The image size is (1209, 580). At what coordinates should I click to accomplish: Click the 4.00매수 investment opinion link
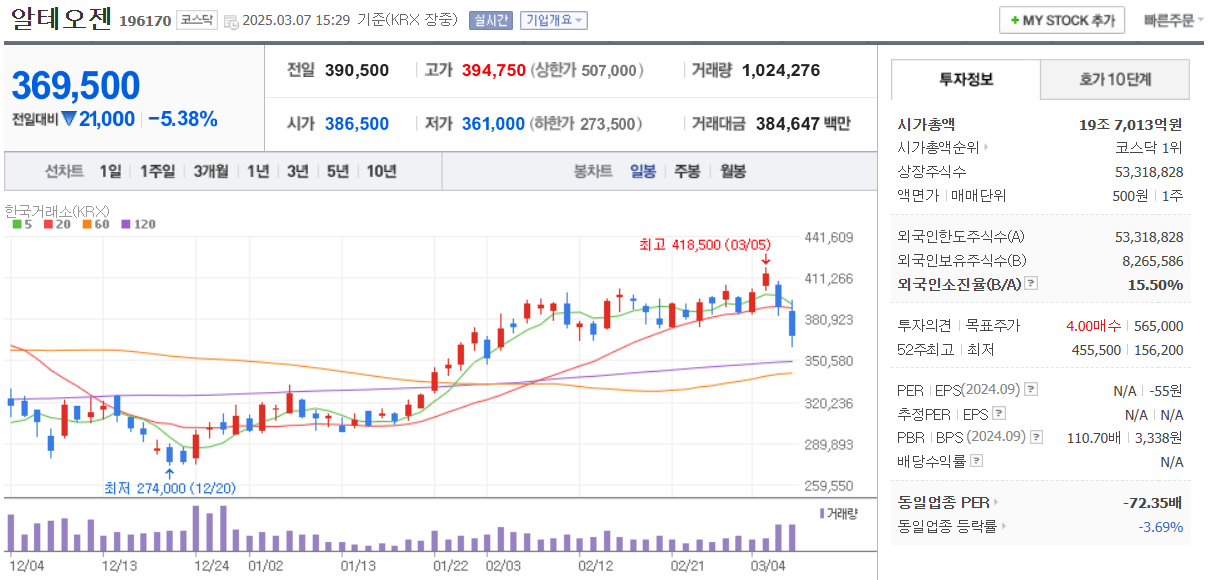tap(1095, 325)
